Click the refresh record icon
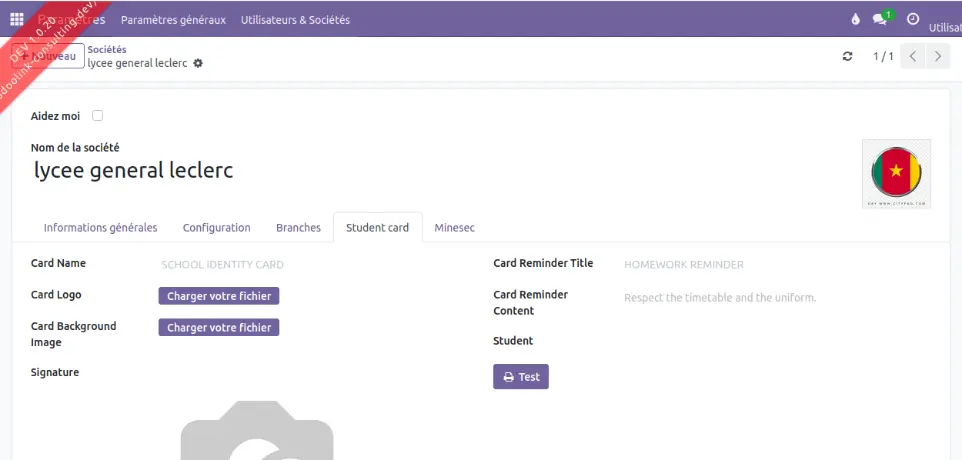962x460 pixels. [x=848, y=56]
